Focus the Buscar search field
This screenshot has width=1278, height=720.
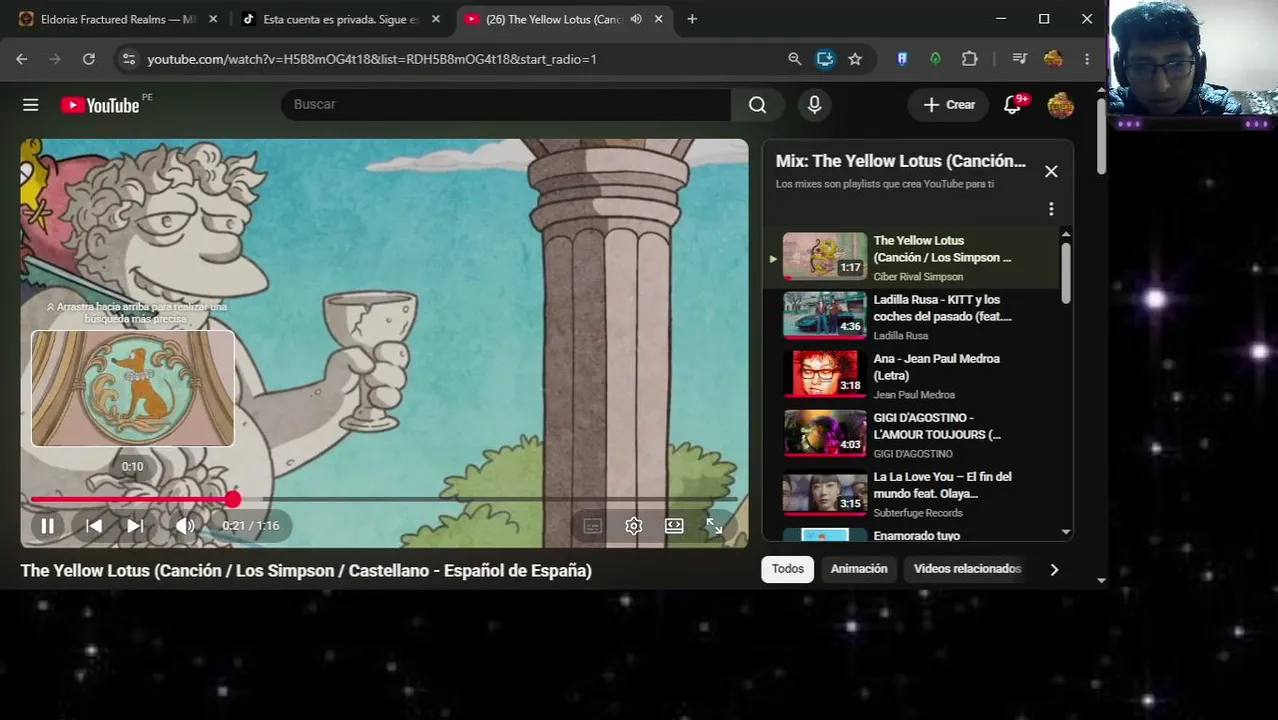pyautogui.click(x=506, y=104)
